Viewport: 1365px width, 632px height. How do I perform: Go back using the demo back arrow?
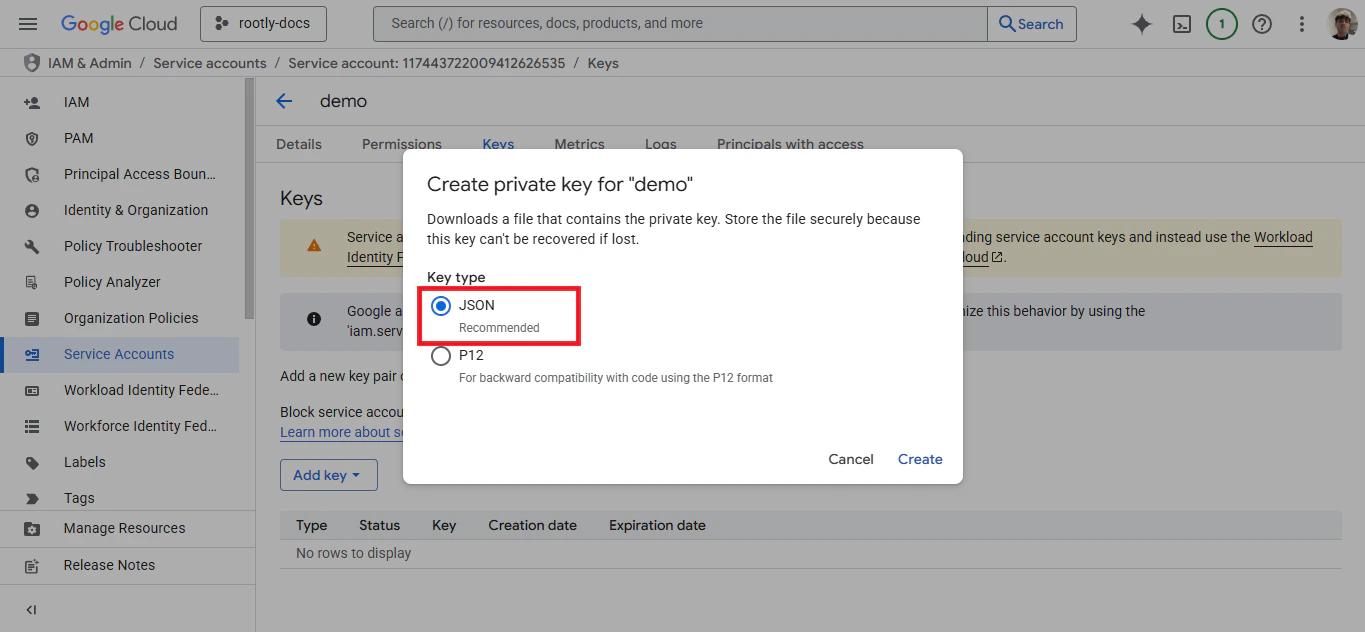(283, 100)
